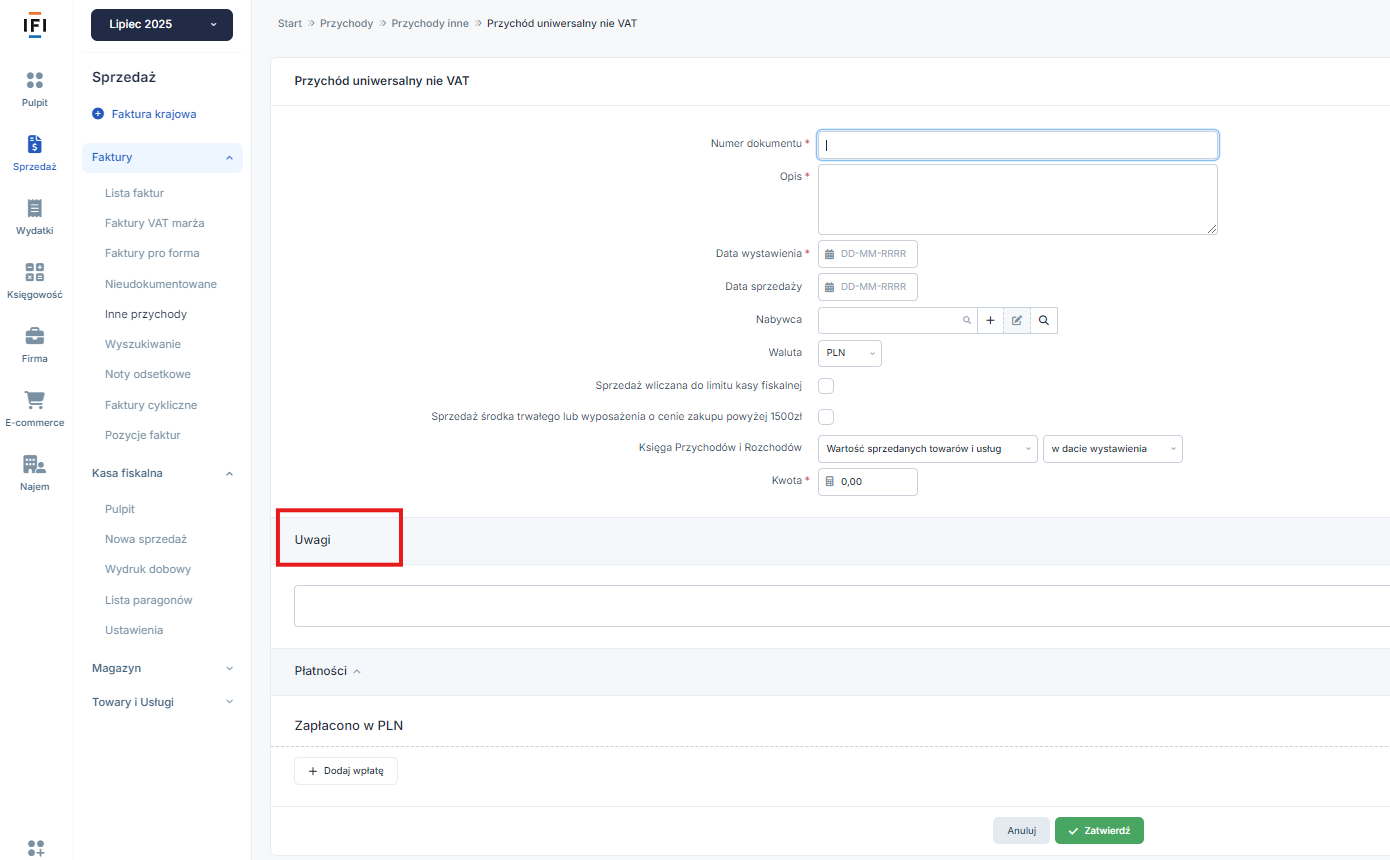
Task: Open Faktury cykliczne menu item
Action: point(151,405)
